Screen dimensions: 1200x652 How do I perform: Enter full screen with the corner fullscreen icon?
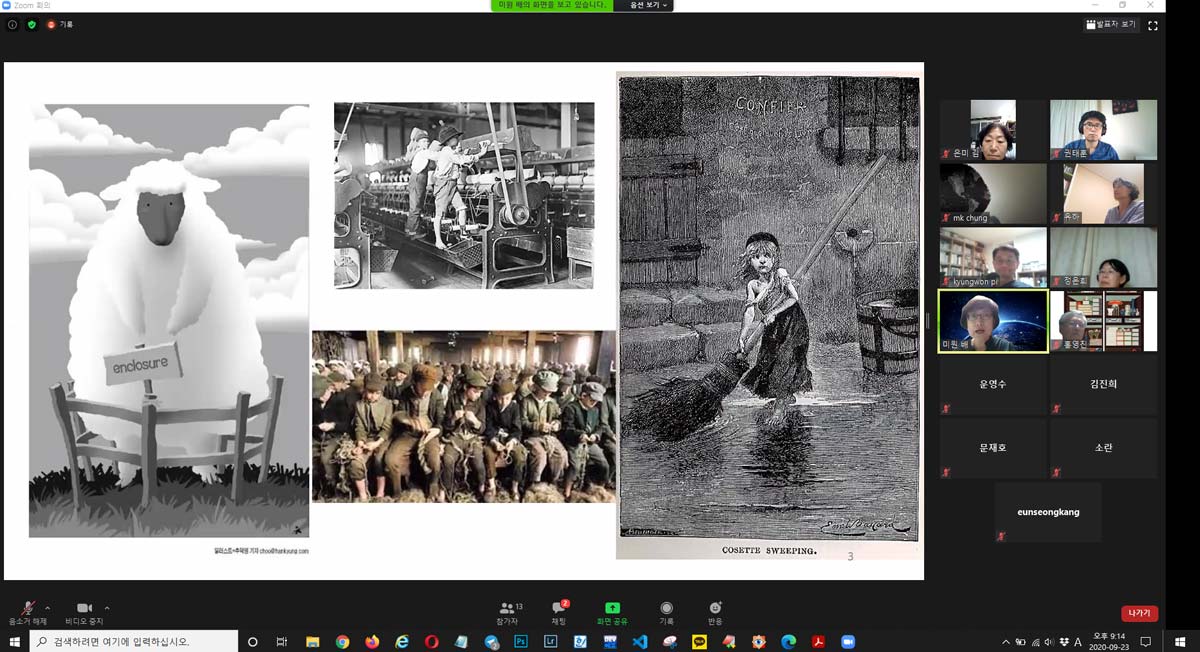pos(1152,25)
